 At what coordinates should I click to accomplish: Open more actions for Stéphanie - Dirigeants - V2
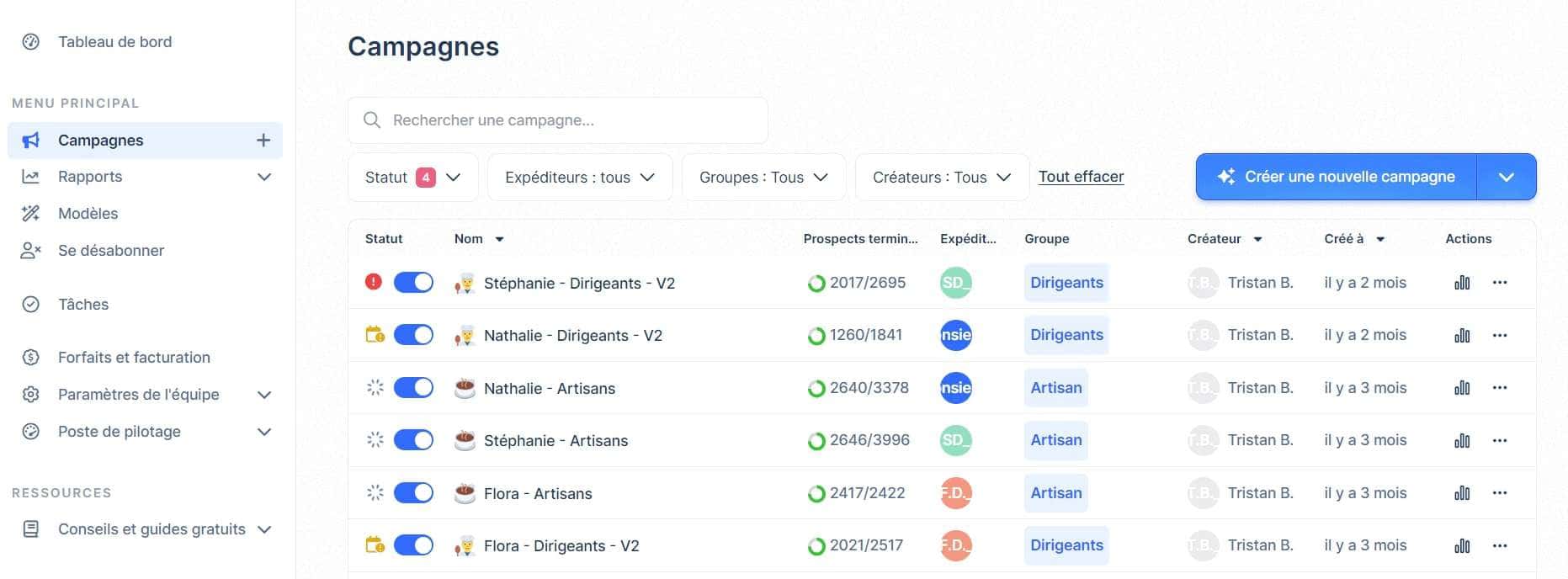click(1500, 283)
